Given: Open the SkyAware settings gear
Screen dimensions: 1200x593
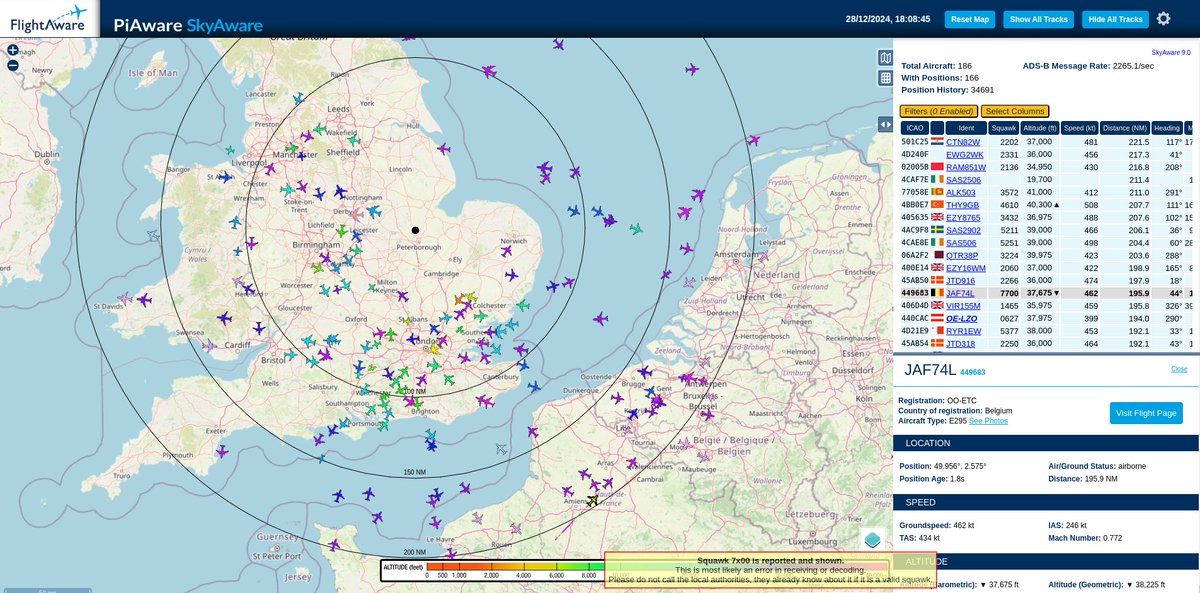Looking at the screenshot, I should pos(1163,19).
